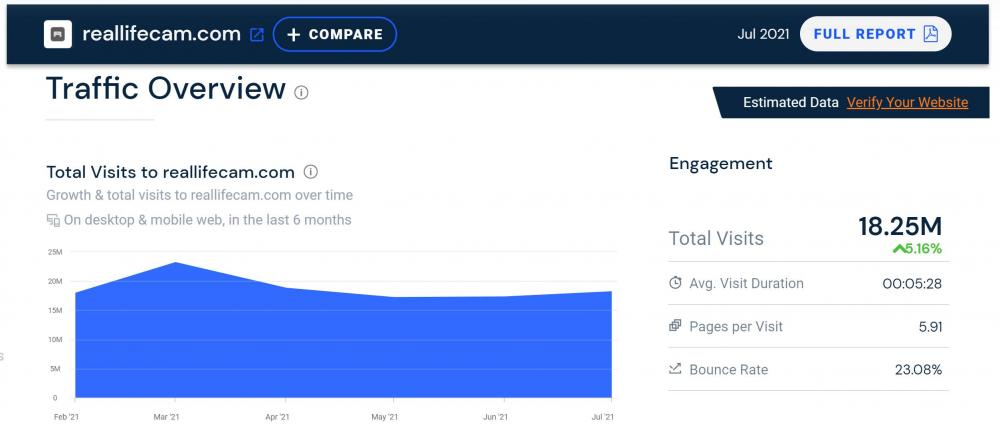
Task: Click the pages icon beside Pages per Visit
Action: pyautogui.click(x=676, y=326)
